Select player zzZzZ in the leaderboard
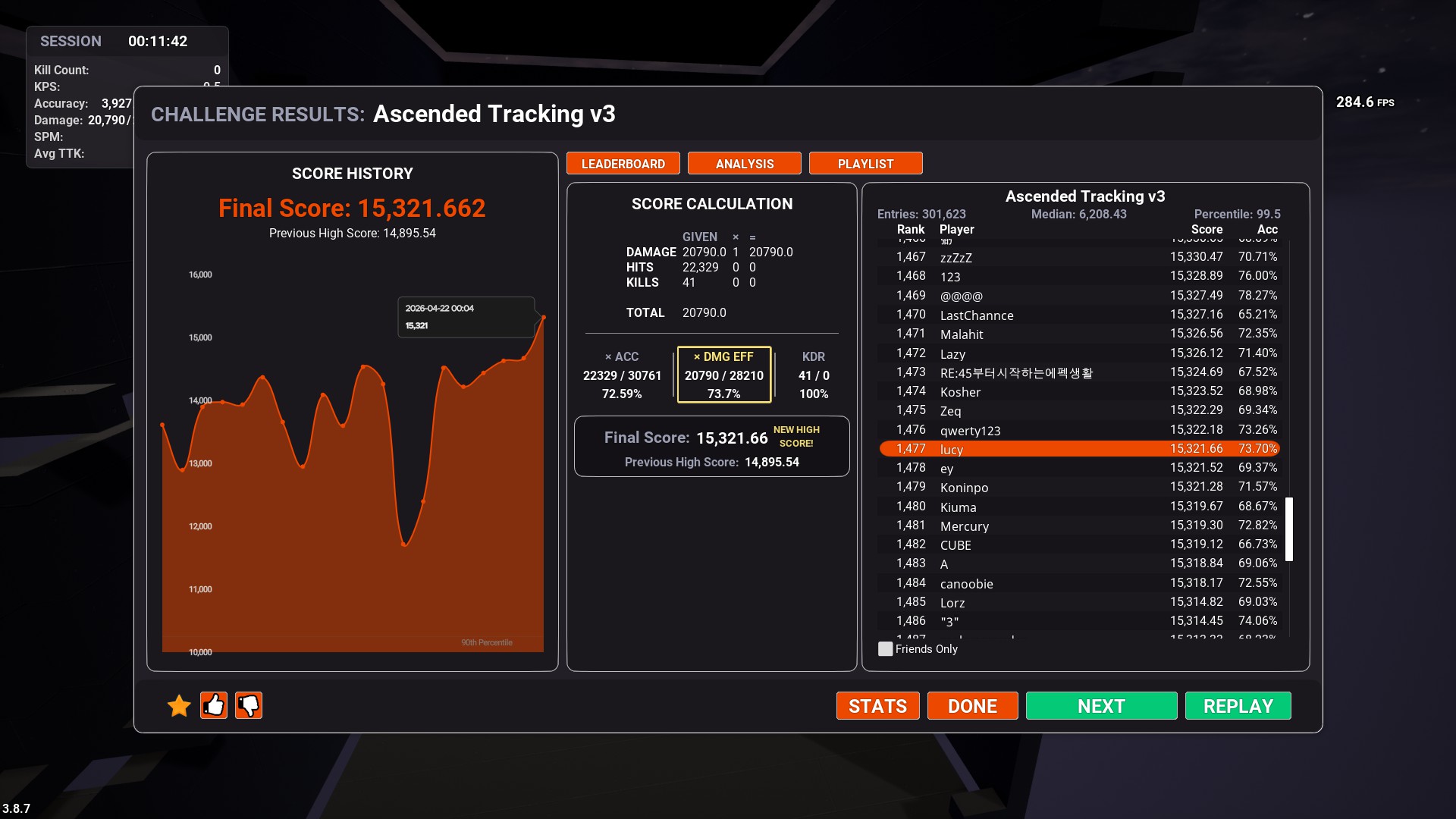The height and width of the screenshot is (819, 1456). click(955, 258)
